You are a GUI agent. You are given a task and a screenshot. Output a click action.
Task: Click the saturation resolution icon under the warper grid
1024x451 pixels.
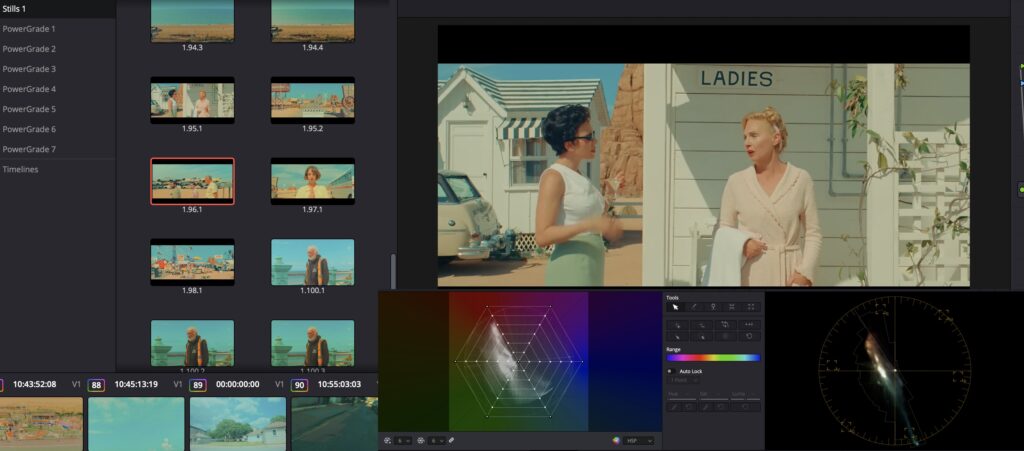tap(421, 441)
